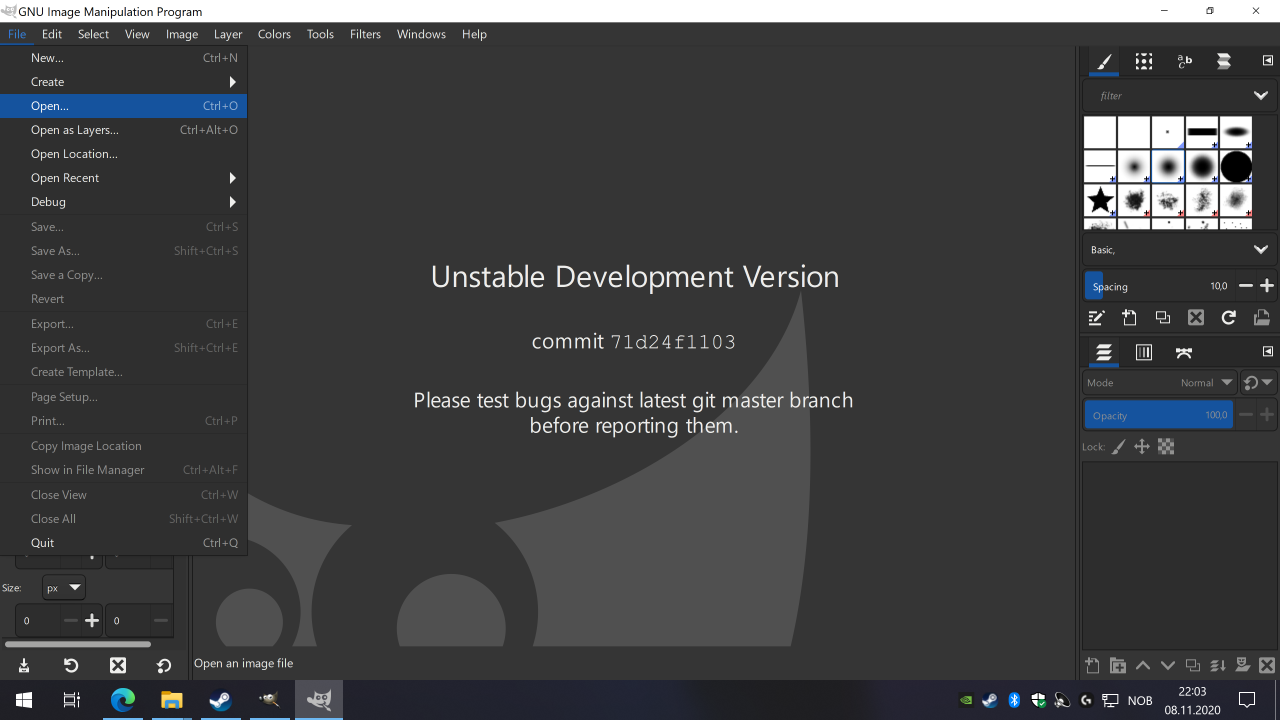Open the Size unit 'px' dropdown
The image size is (1280, 720).
[63, 588]
